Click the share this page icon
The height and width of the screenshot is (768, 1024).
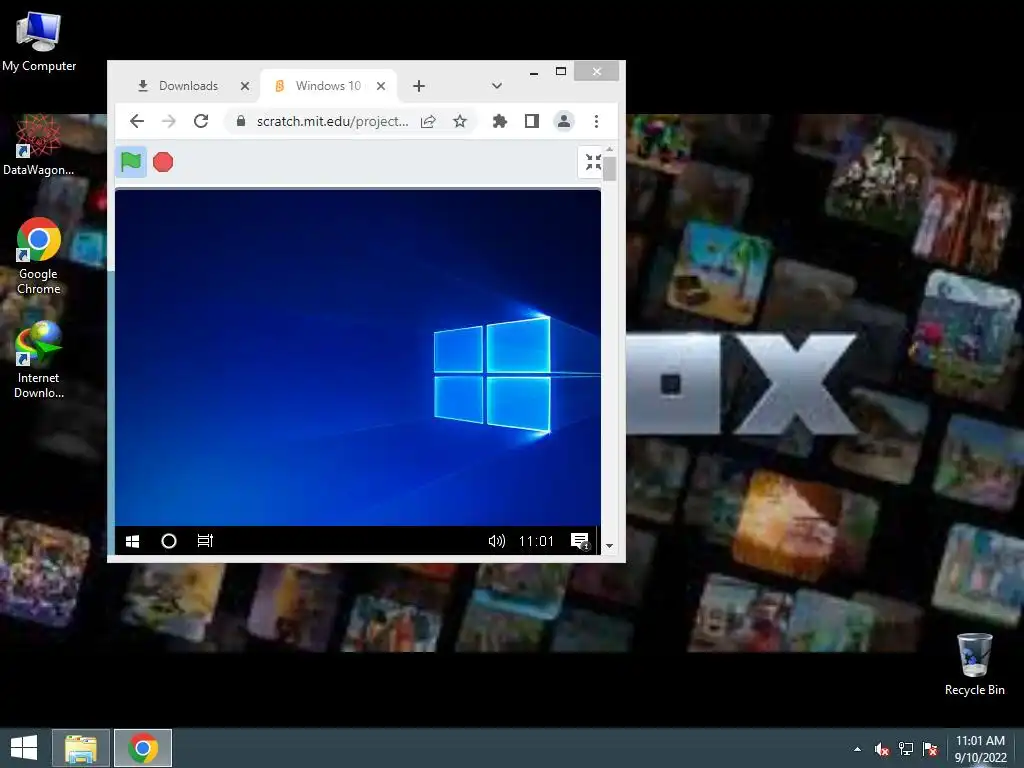point(428,121)
